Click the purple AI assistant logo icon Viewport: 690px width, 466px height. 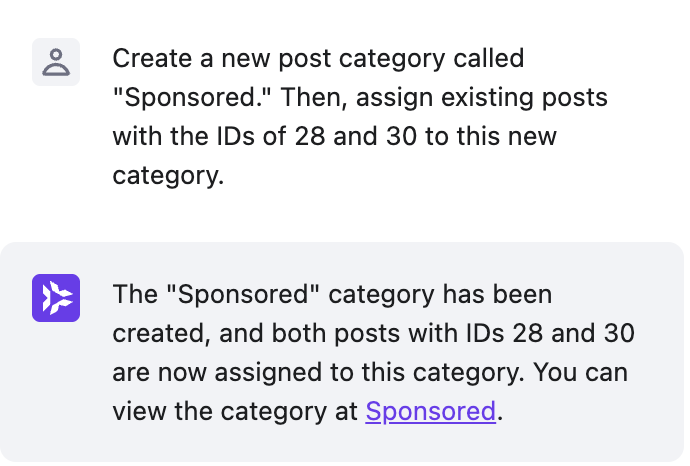tap(56, 298)
